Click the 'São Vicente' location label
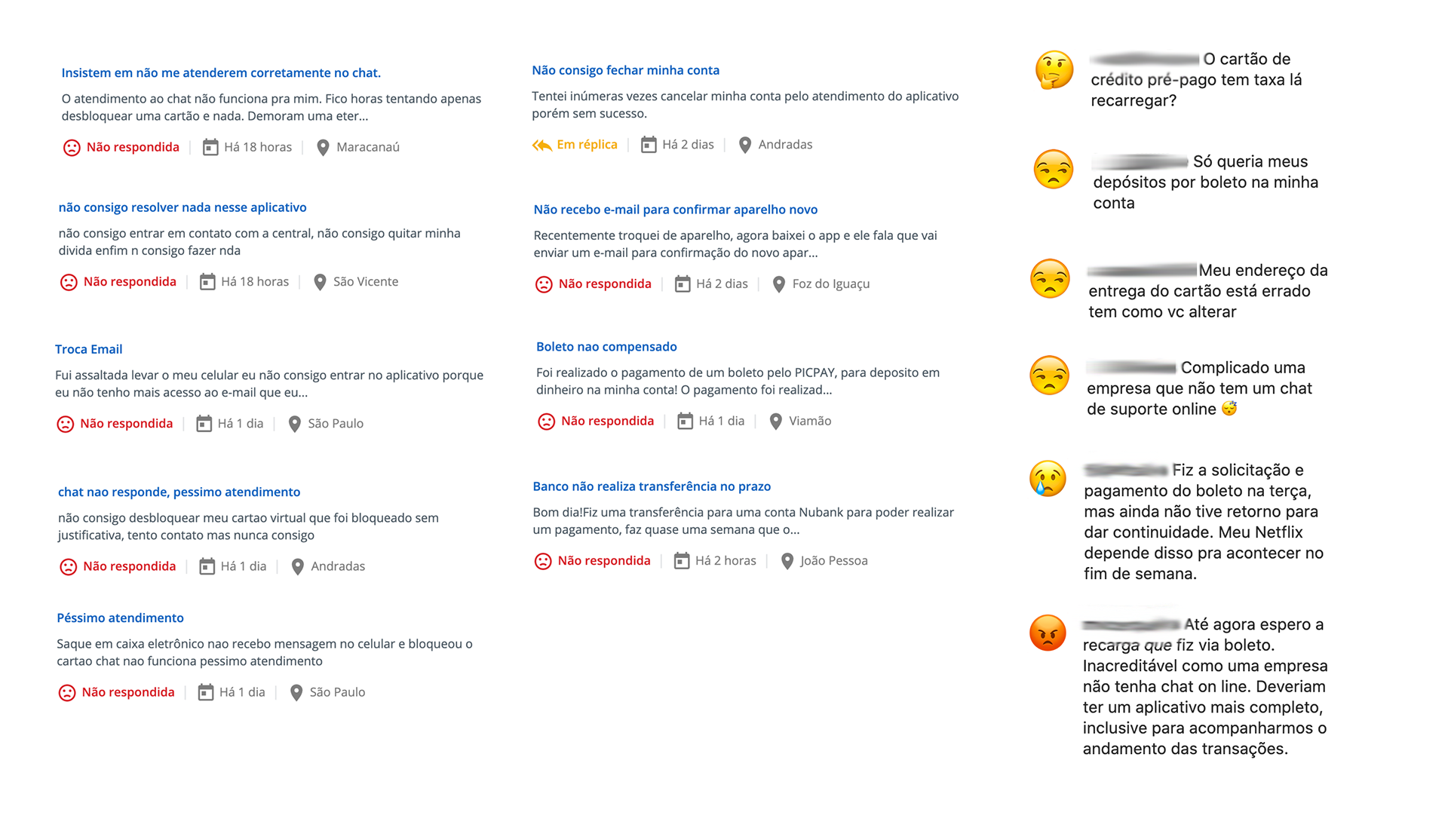Viewport: 1448px width, 840px height. tap(366, 282)
